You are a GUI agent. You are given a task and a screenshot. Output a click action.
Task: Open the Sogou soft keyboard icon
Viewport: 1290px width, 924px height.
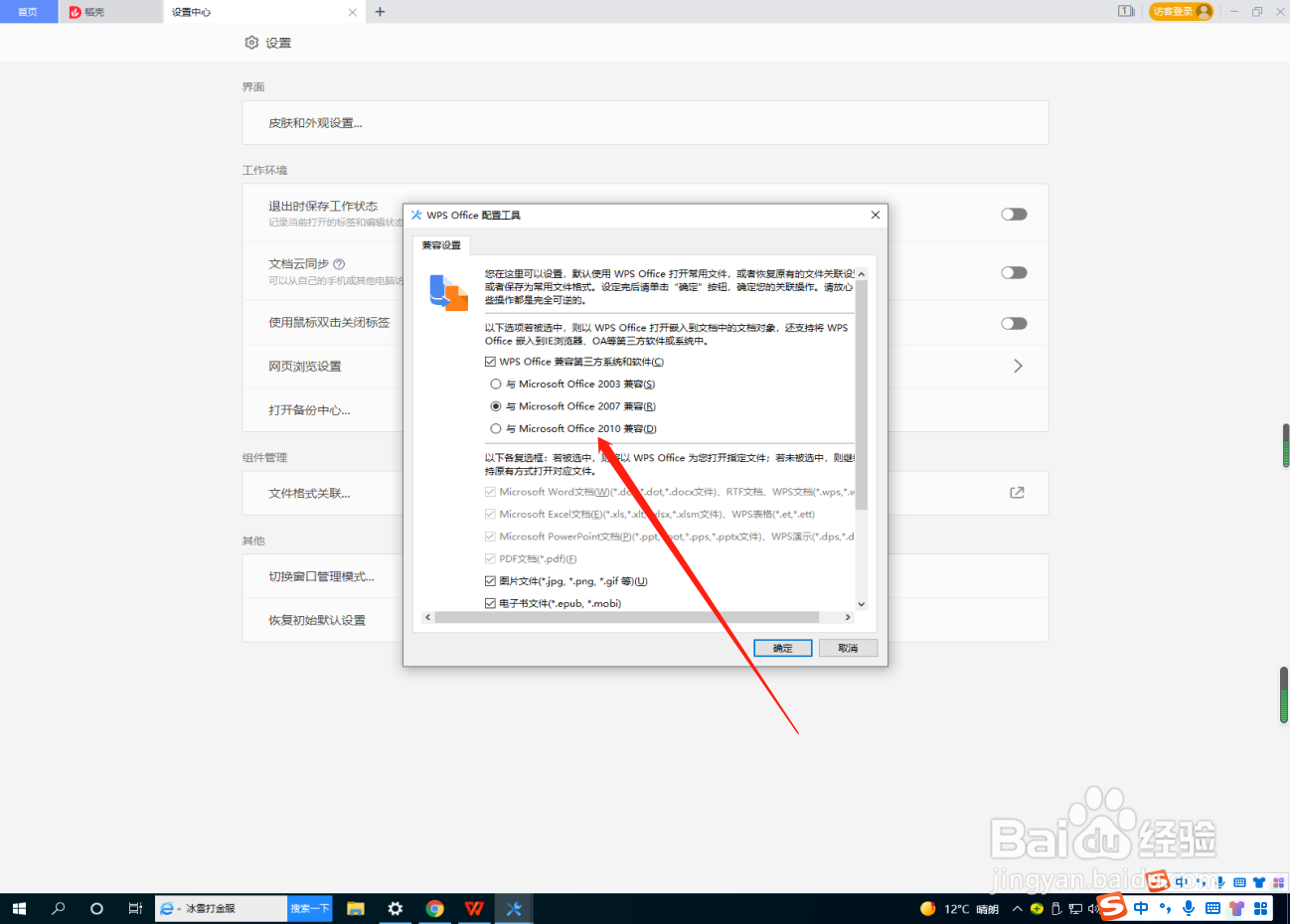point(1212,908)
